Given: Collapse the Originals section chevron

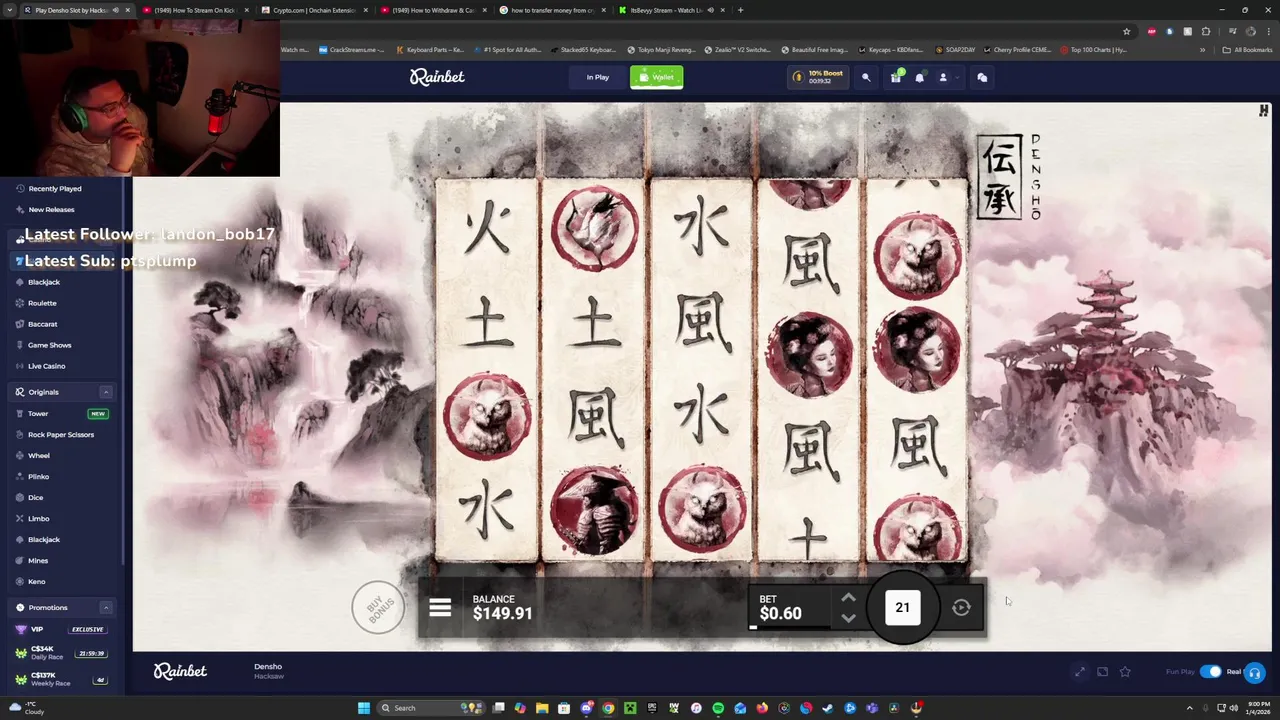Looking at the screenshot, I should pyautogui.click(x=105, y=392).
